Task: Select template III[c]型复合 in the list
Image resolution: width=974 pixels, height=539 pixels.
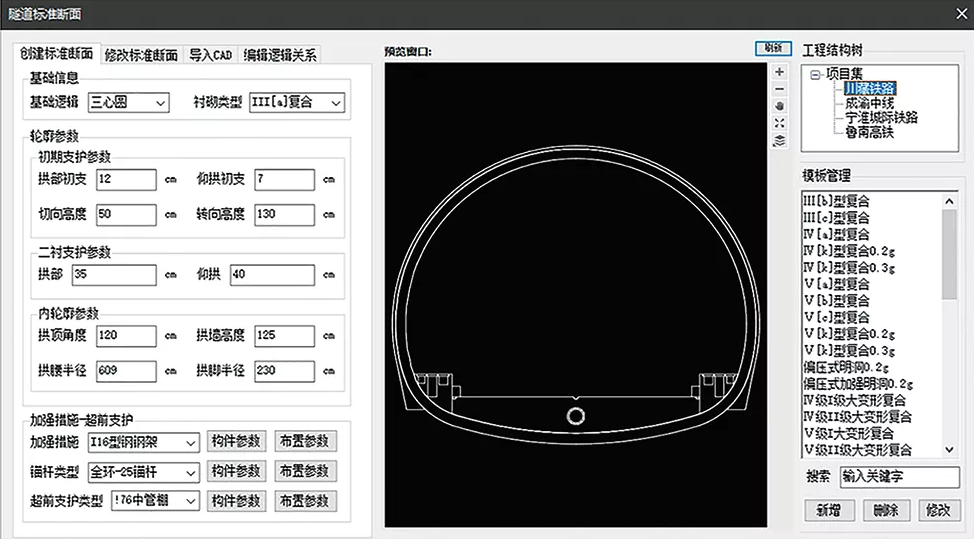Action: click(x=836, y=218)
